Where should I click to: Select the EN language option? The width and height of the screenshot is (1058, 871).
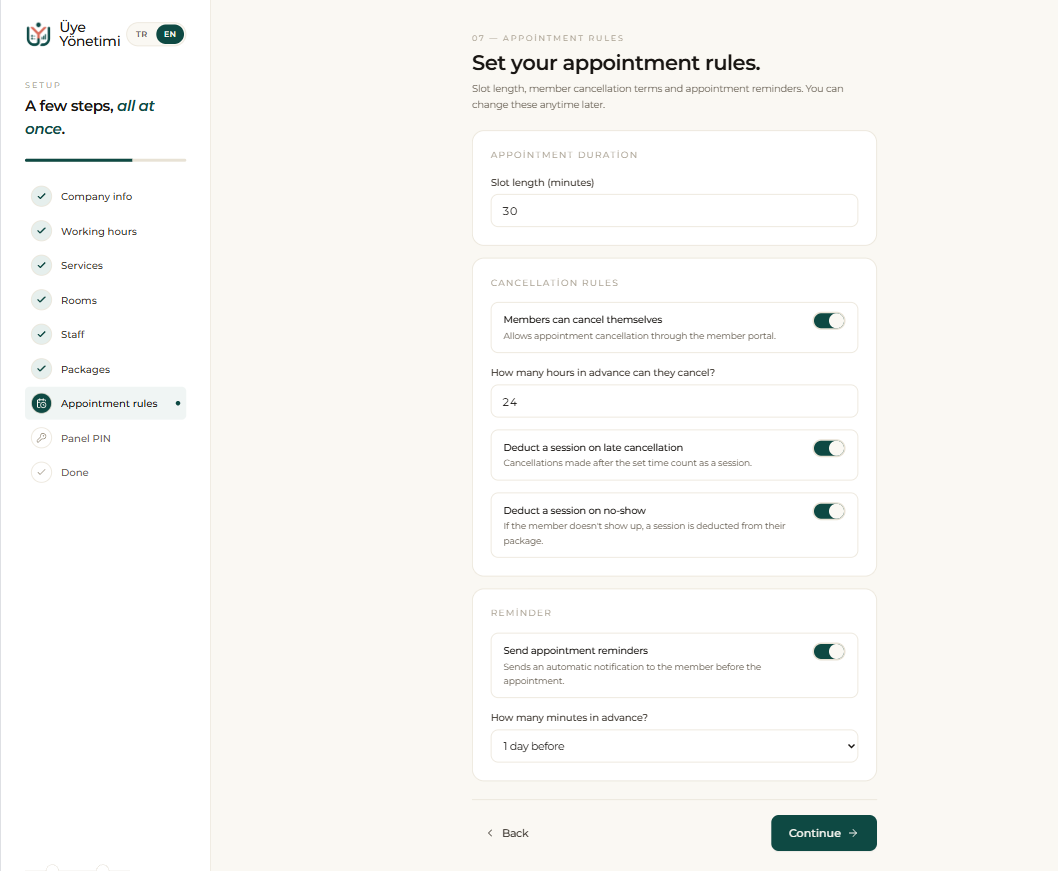pos(170,34)
